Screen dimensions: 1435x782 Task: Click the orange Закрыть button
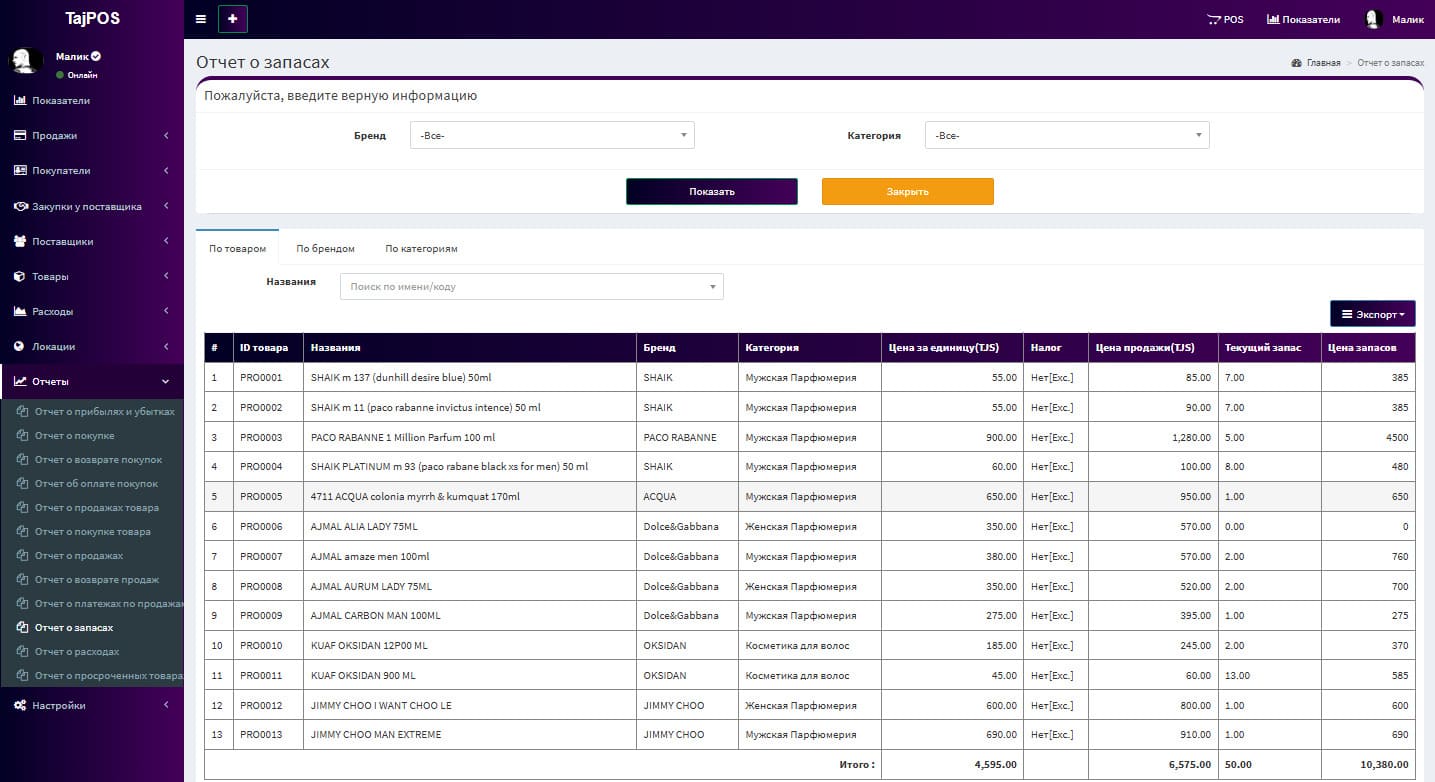[908, 191]
